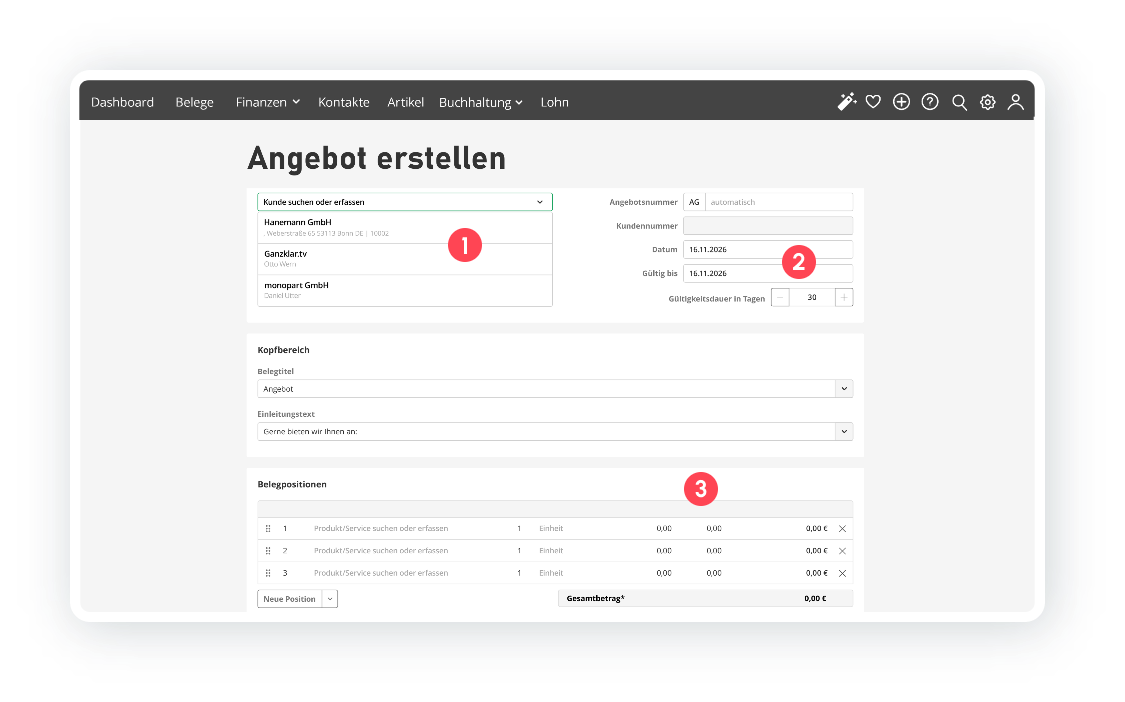Click the plus circle create icon

901,102
